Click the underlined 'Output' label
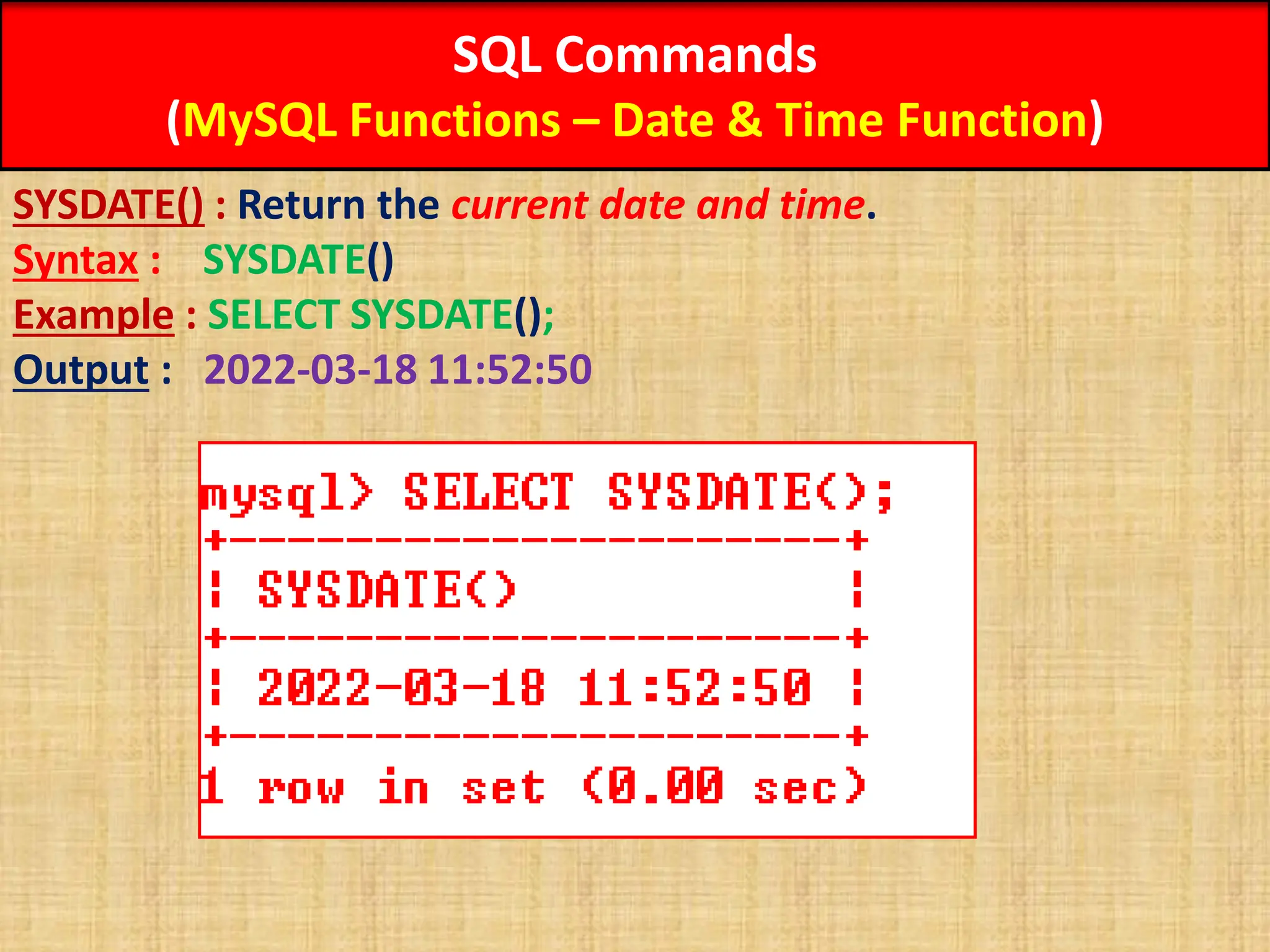The image size is (1270, 952). [x=81, y=371]
